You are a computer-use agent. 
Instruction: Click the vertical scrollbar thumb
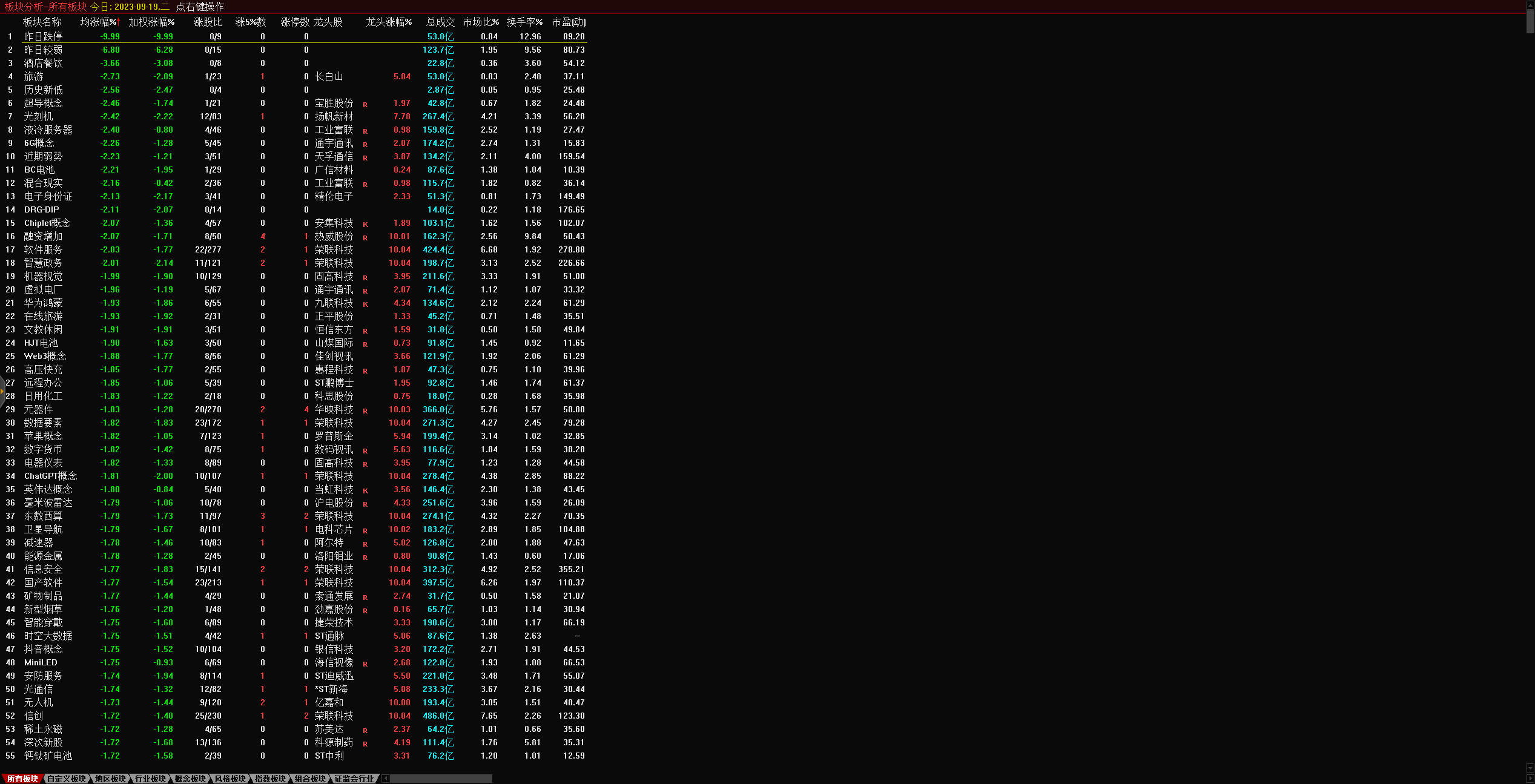1530,21
